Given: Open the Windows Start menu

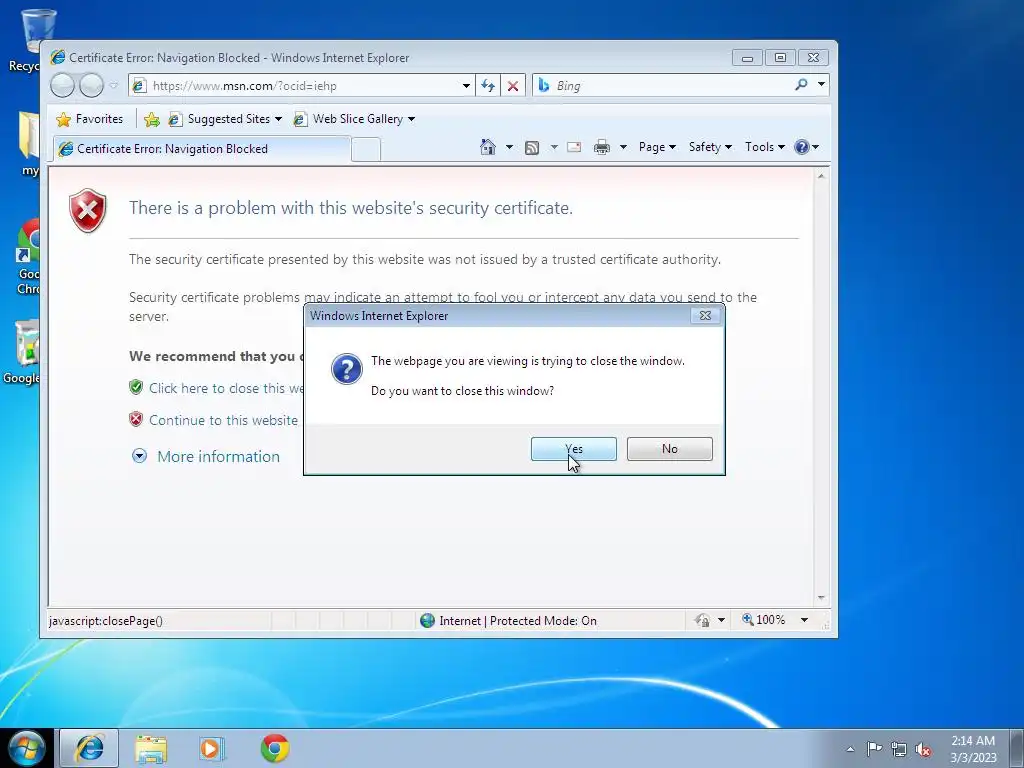Looking at the screenshot, I should click(x=27, y=748).
